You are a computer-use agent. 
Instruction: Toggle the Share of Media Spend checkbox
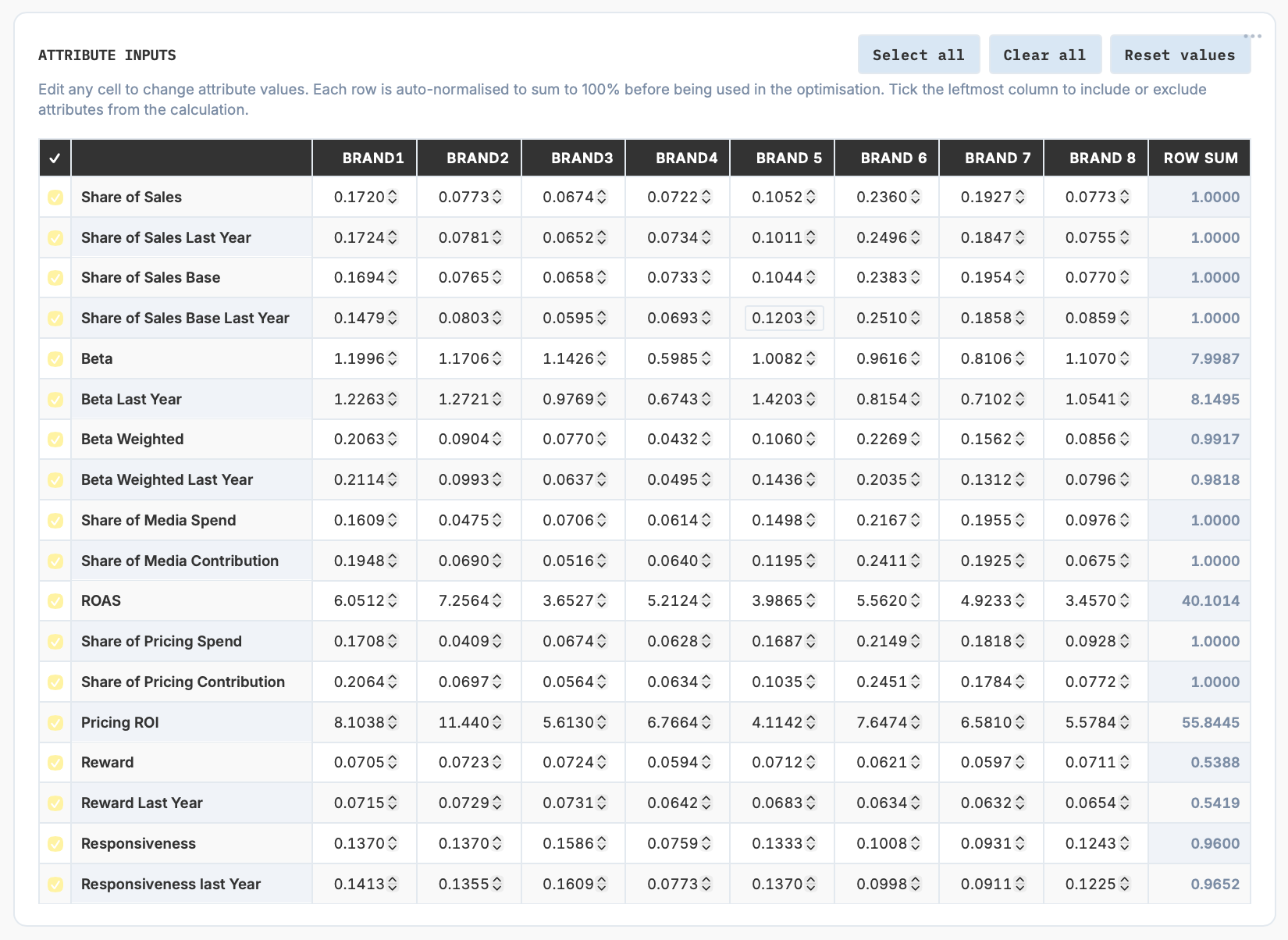click(x=55, y=521)
